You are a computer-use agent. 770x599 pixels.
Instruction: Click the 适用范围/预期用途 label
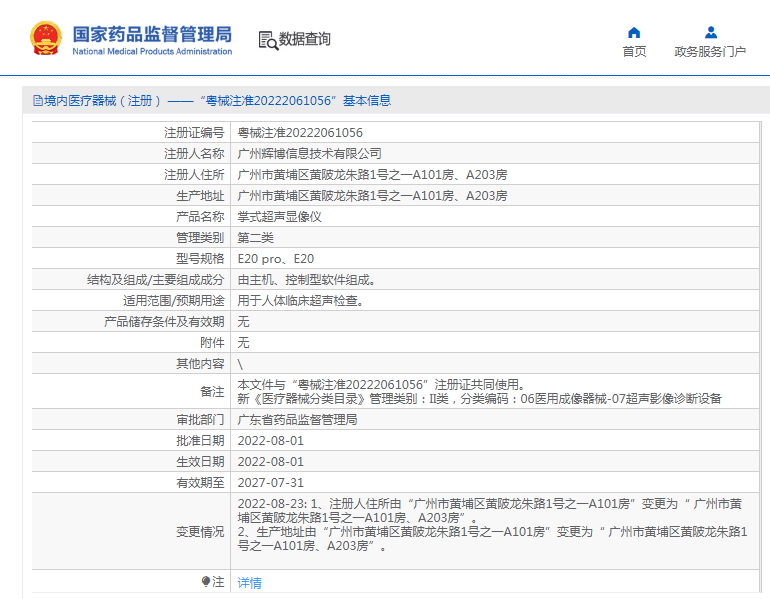[x=173, y=300]
